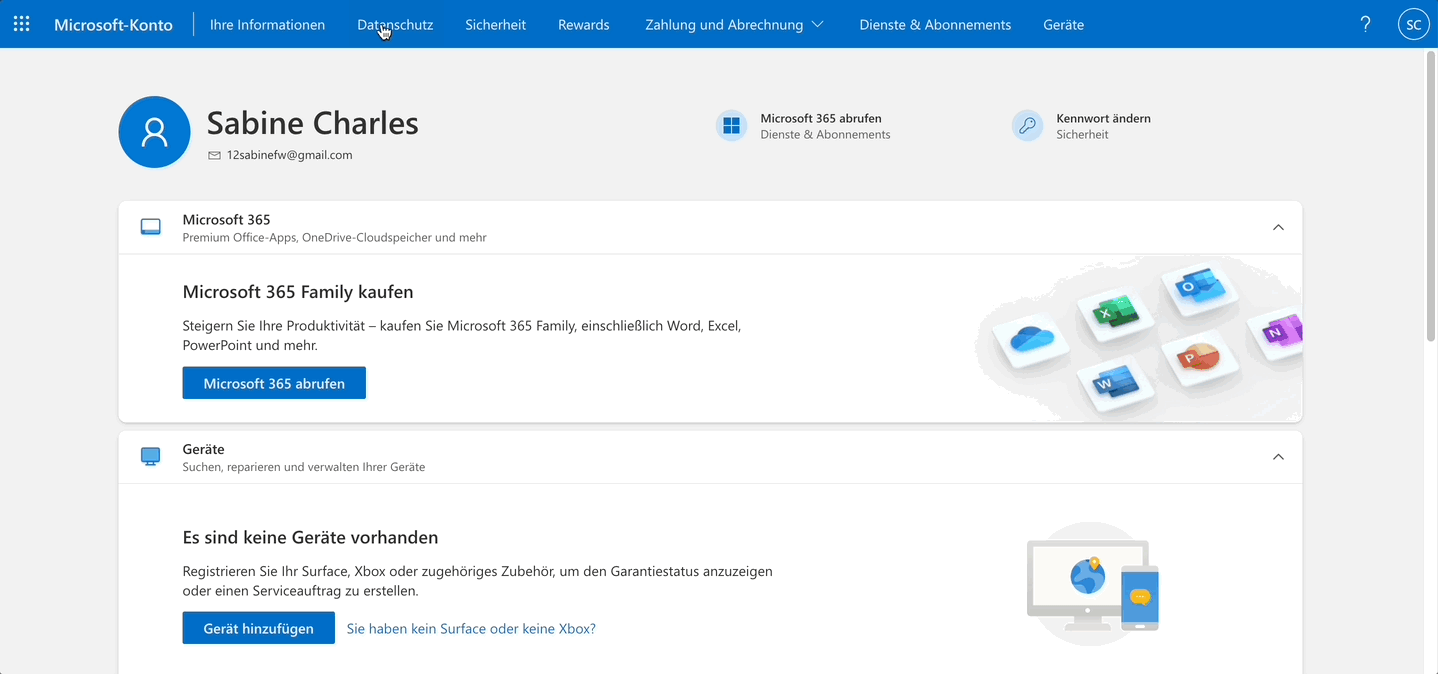Click the laptop icon beside Microsoft 365
Screen dimensions: 1438x674
(x=151, y=227)
